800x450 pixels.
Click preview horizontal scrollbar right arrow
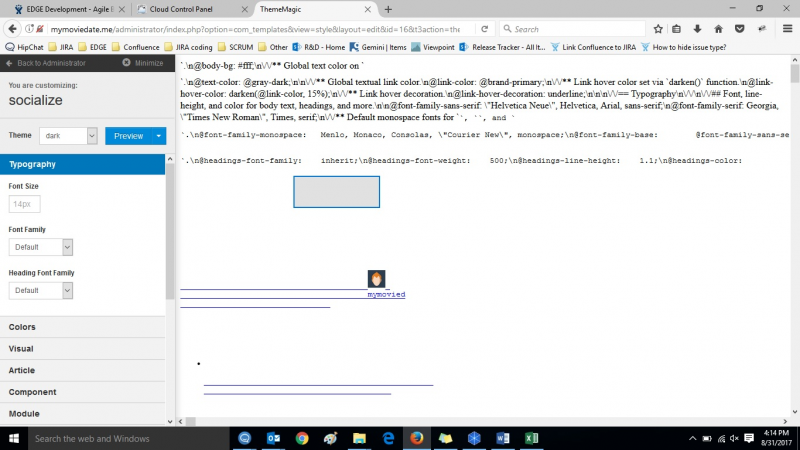pyautogui.click(x=785, y=421)
